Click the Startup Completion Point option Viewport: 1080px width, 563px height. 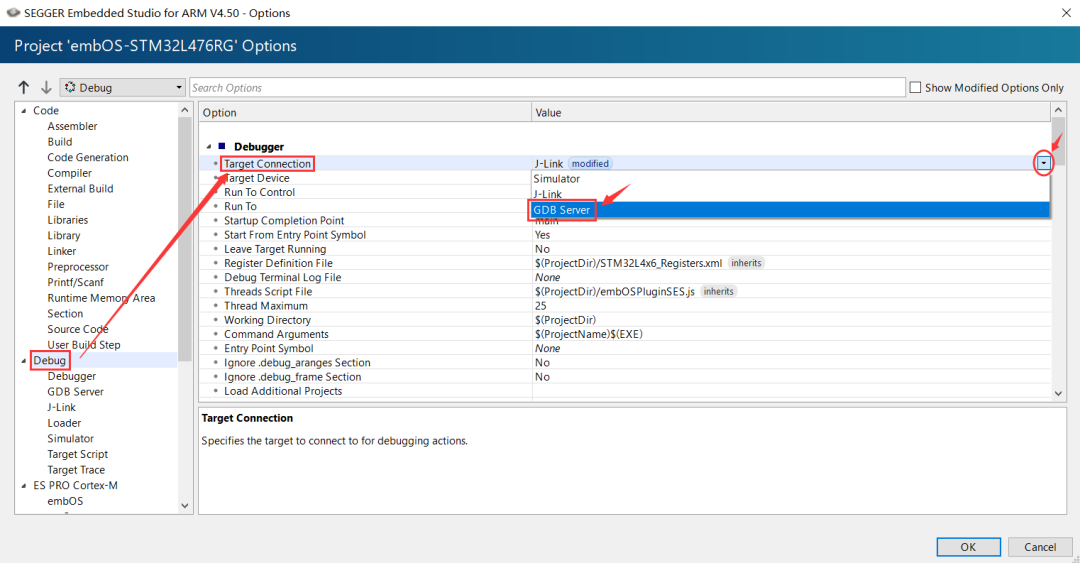tap(284, 221)
